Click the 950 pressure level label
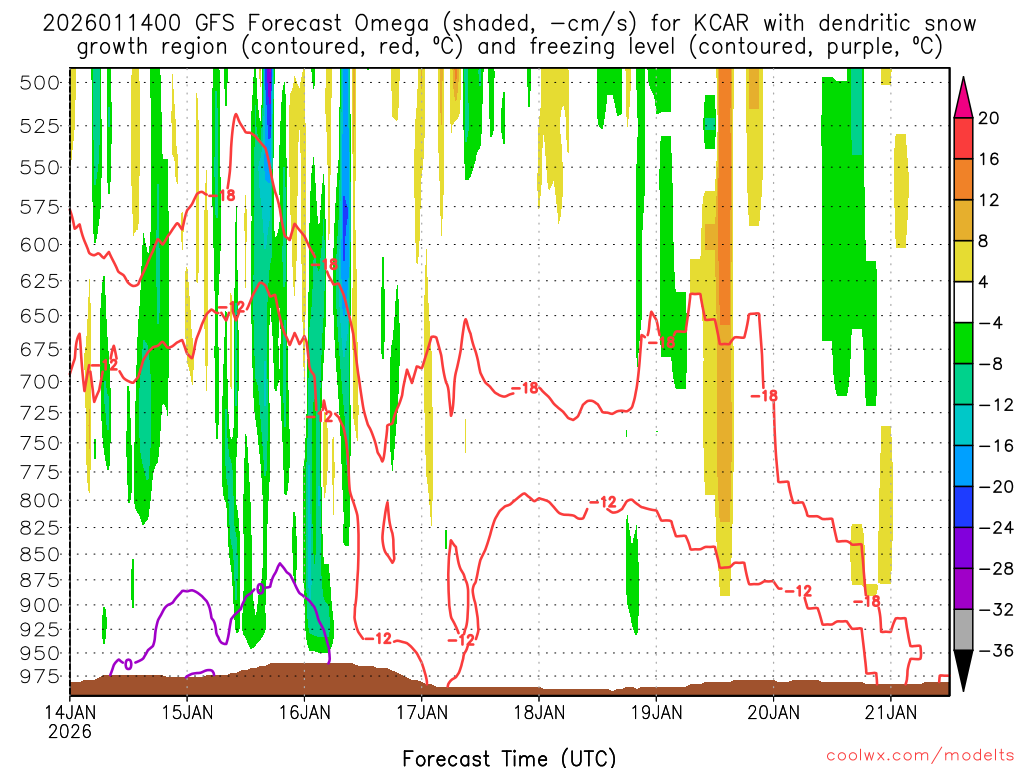 tap(39, 653)
